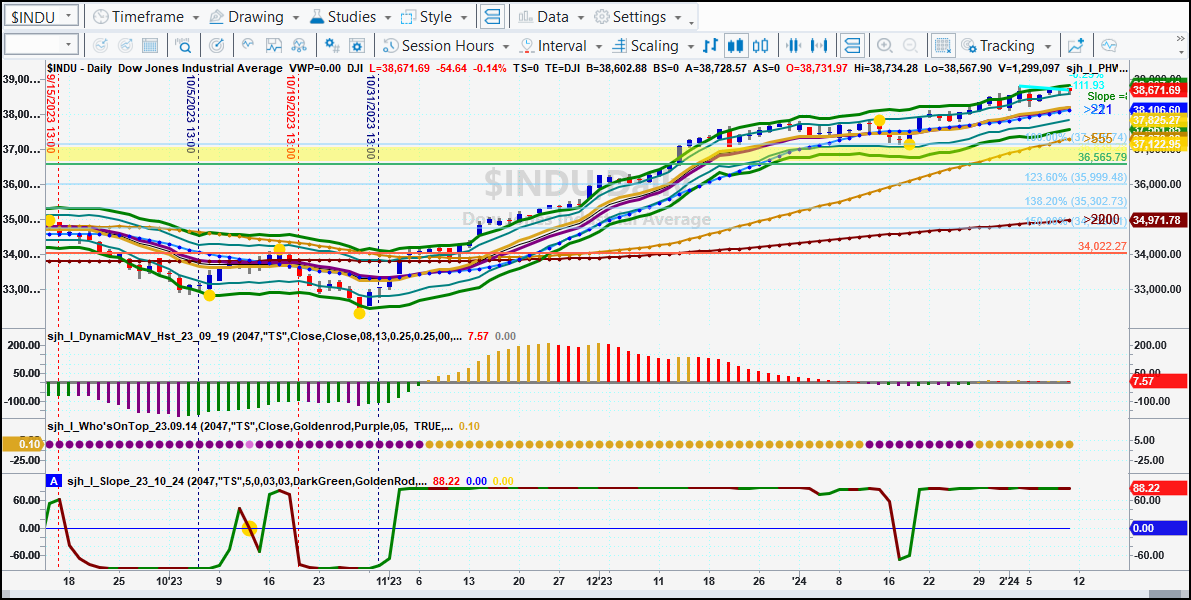Screen dimensions: 1191x600
Task: Click the gear with hash symbol icon
Action: 332,46
